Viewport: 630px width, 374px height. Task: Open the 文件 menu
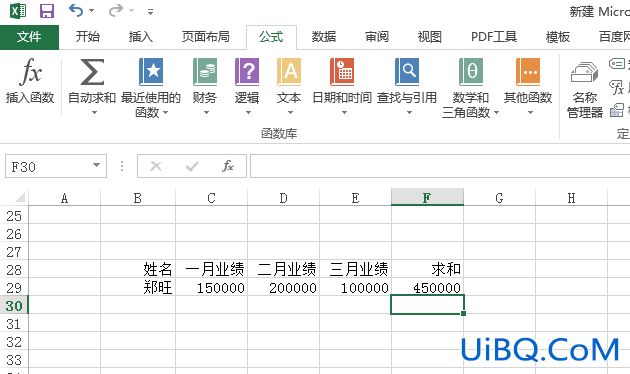(x=29, y=37)
